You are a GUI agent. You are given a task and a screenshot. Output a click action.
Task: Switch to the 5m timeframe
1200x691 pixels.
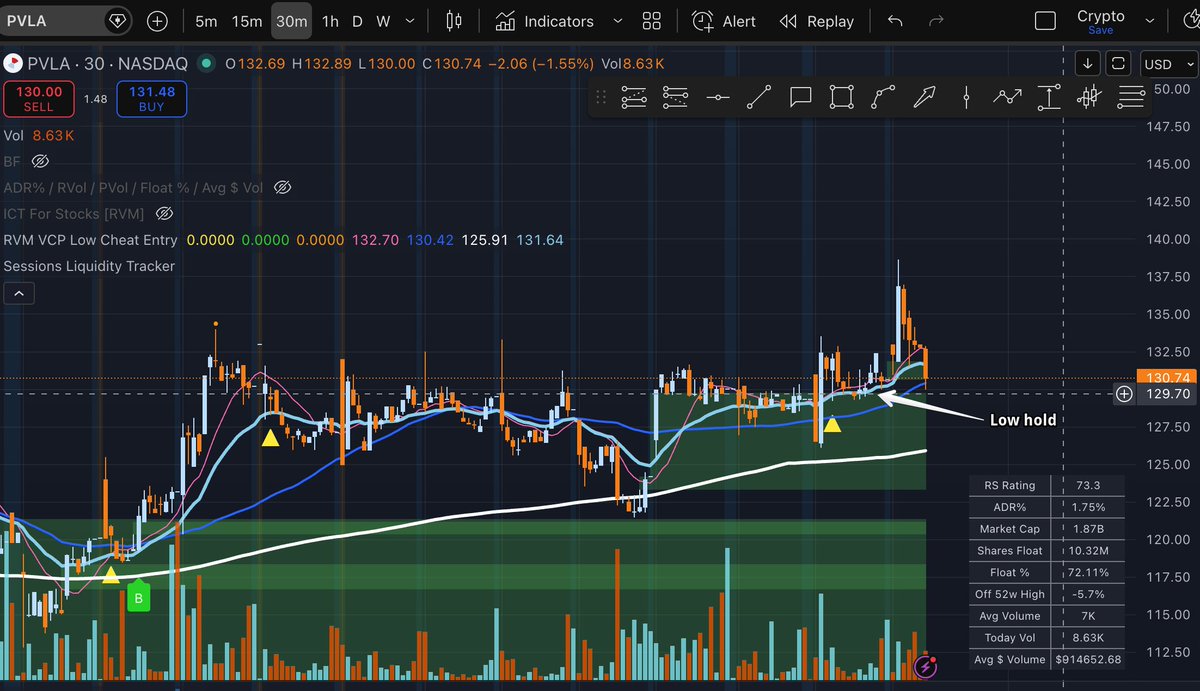point(206,21)
